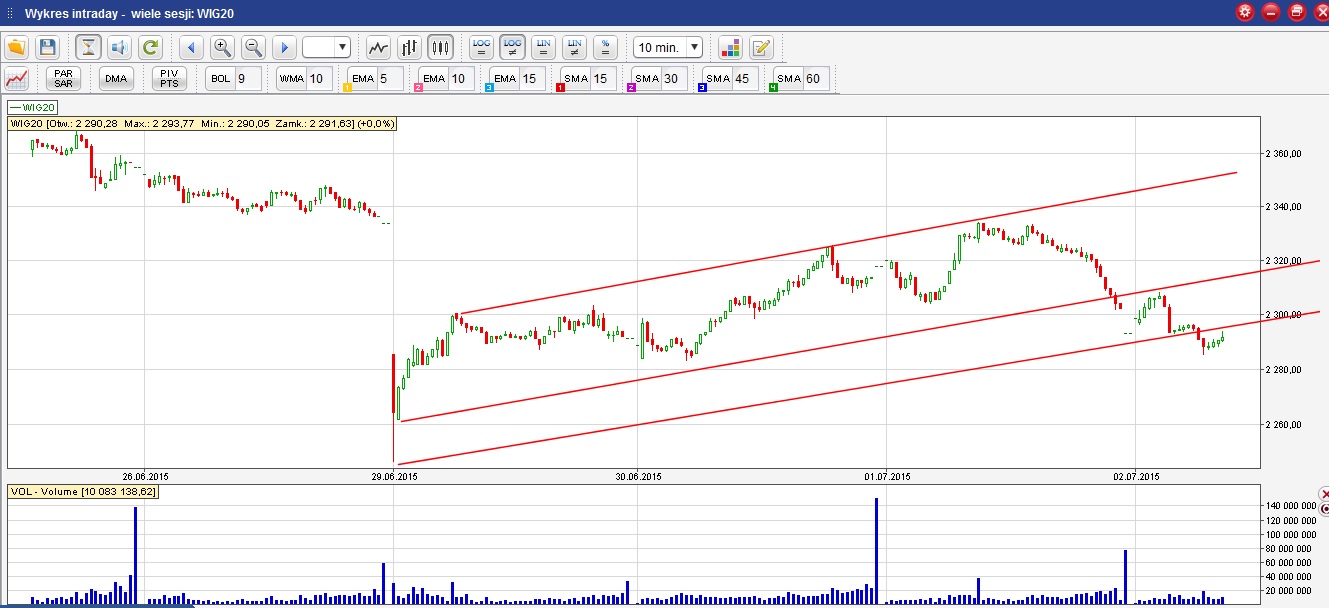Save the chart with the floppy disk icon

click(47, 47)
